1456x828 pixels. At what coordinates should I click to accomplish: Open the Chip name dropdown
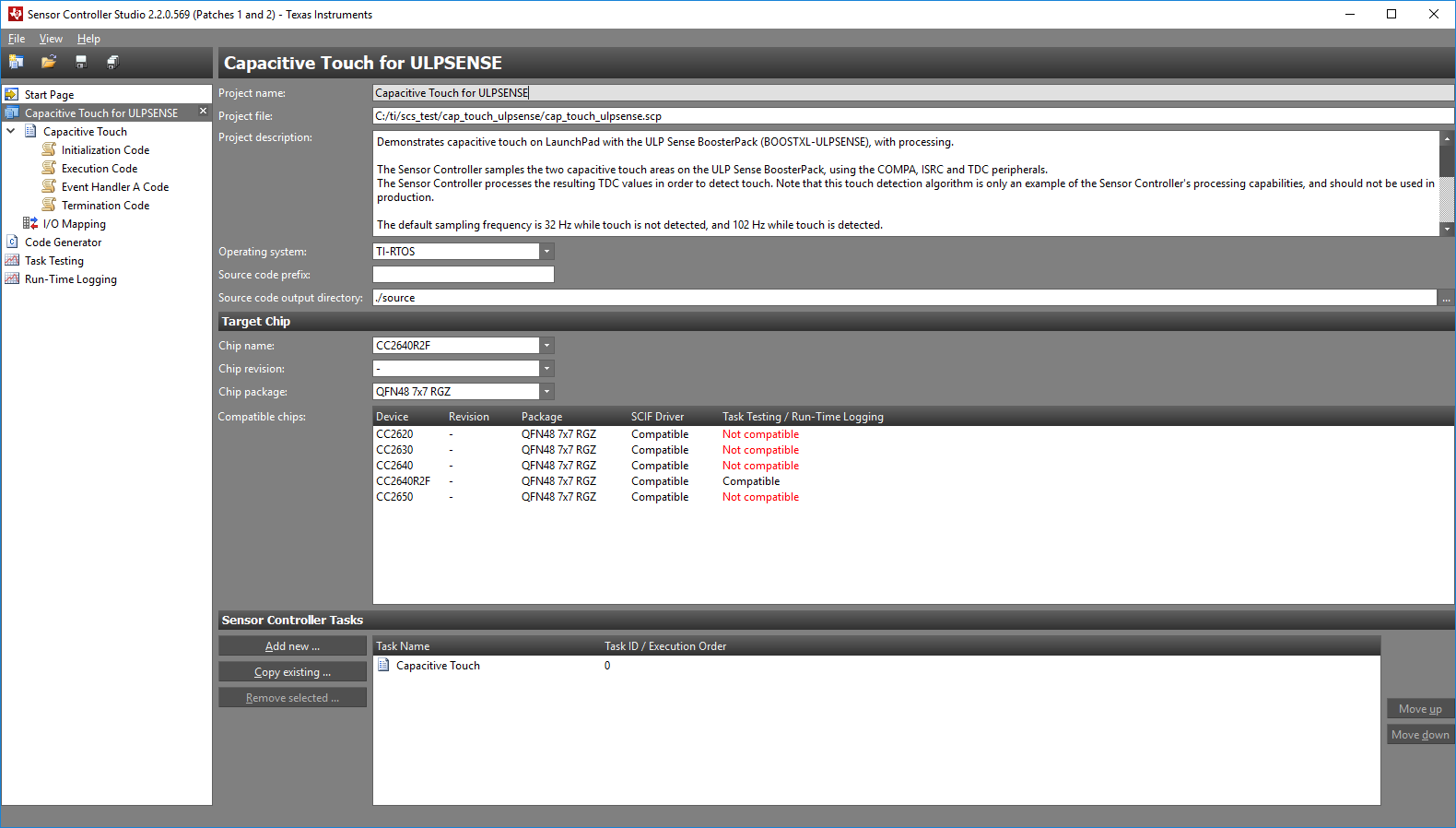[546, 346]
